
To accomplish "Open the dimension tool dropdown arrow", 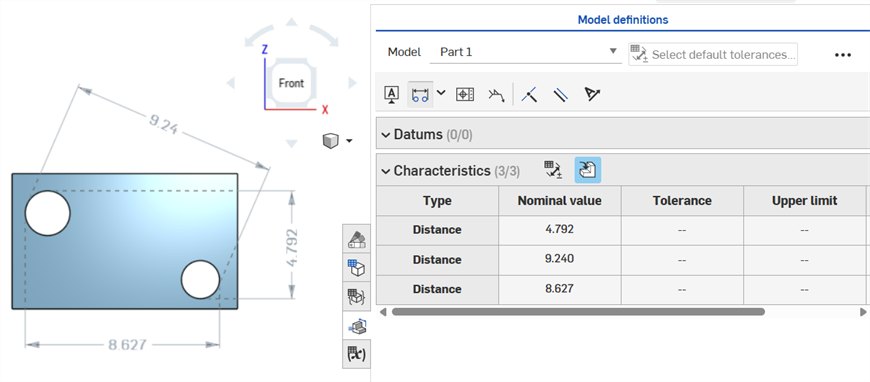I will pos(441,93).
